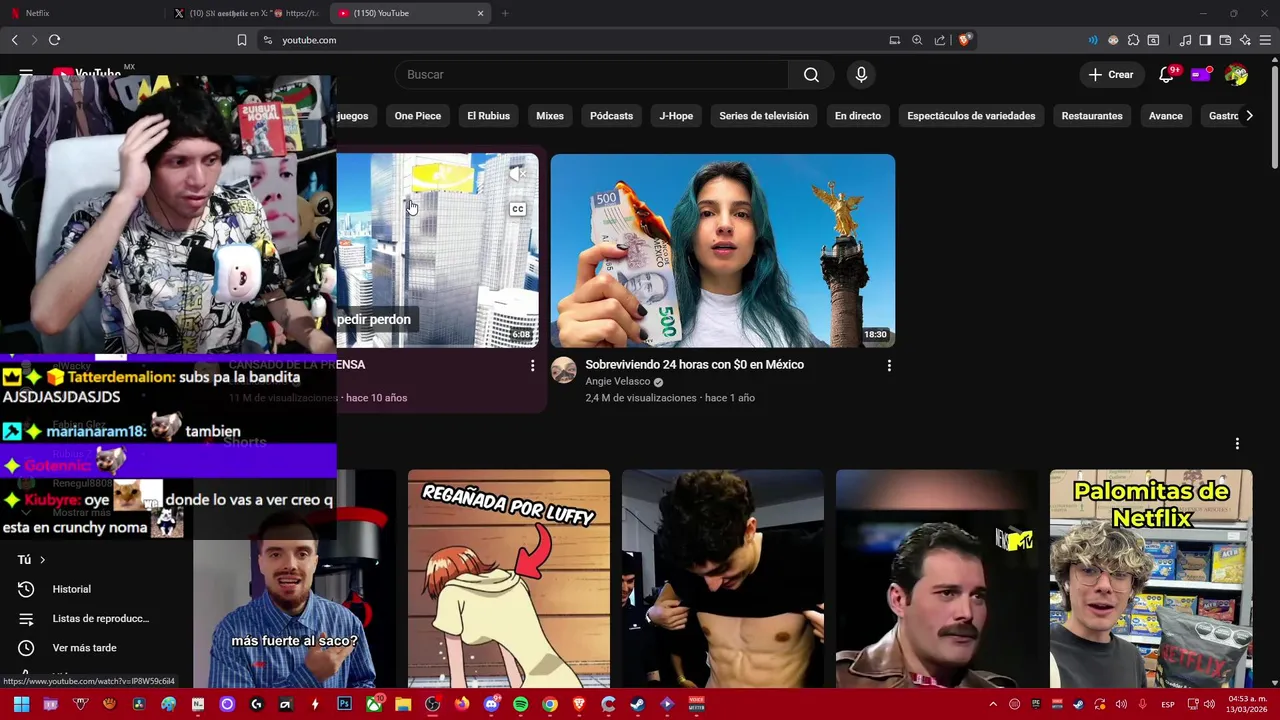Screen dimensions: 1280x720
Task: Focus the Buscar search field
Action: pos(593,75)
